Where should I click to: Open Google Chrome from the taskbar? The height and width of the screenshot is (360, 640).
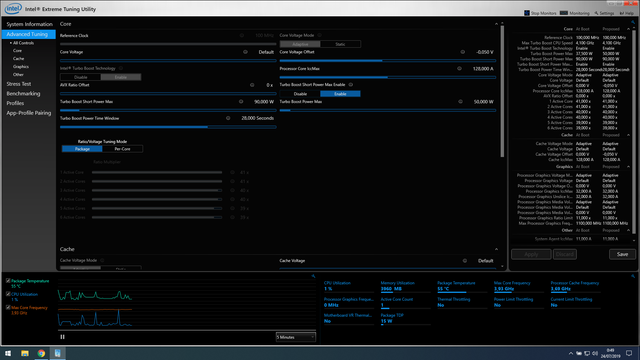click(41, 353)
